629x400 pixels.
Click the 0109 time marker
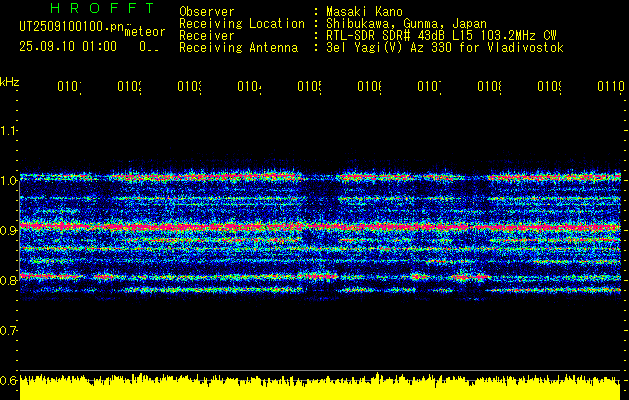tap(550, 86)
